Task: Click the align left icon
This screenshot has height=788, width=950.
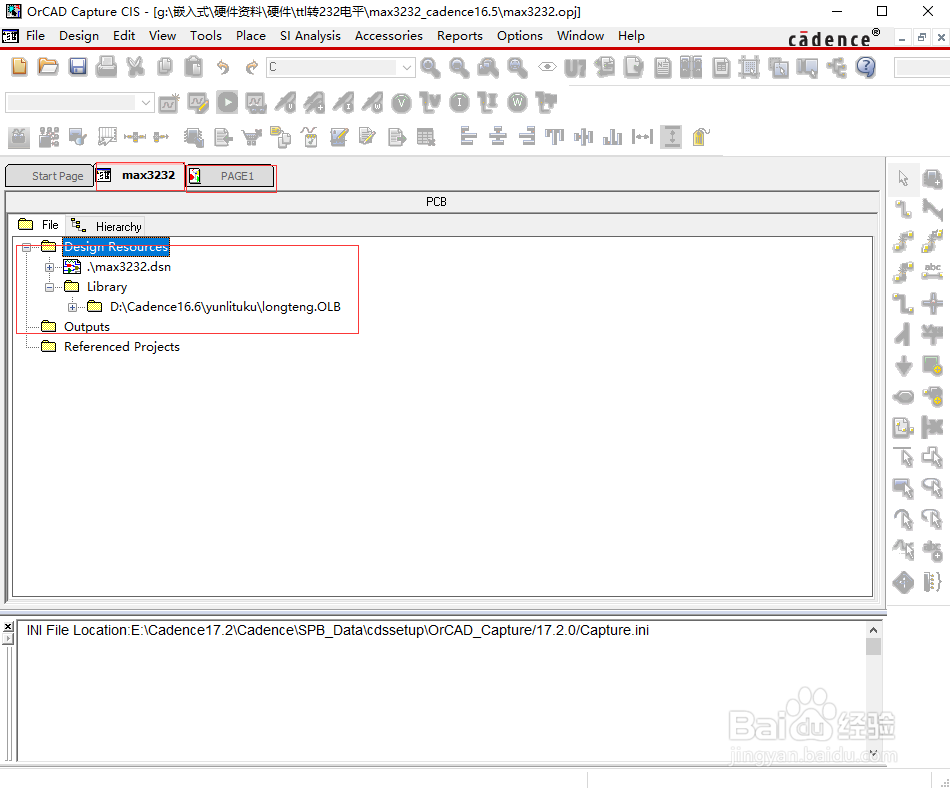Action: click(x=468, y=137)
